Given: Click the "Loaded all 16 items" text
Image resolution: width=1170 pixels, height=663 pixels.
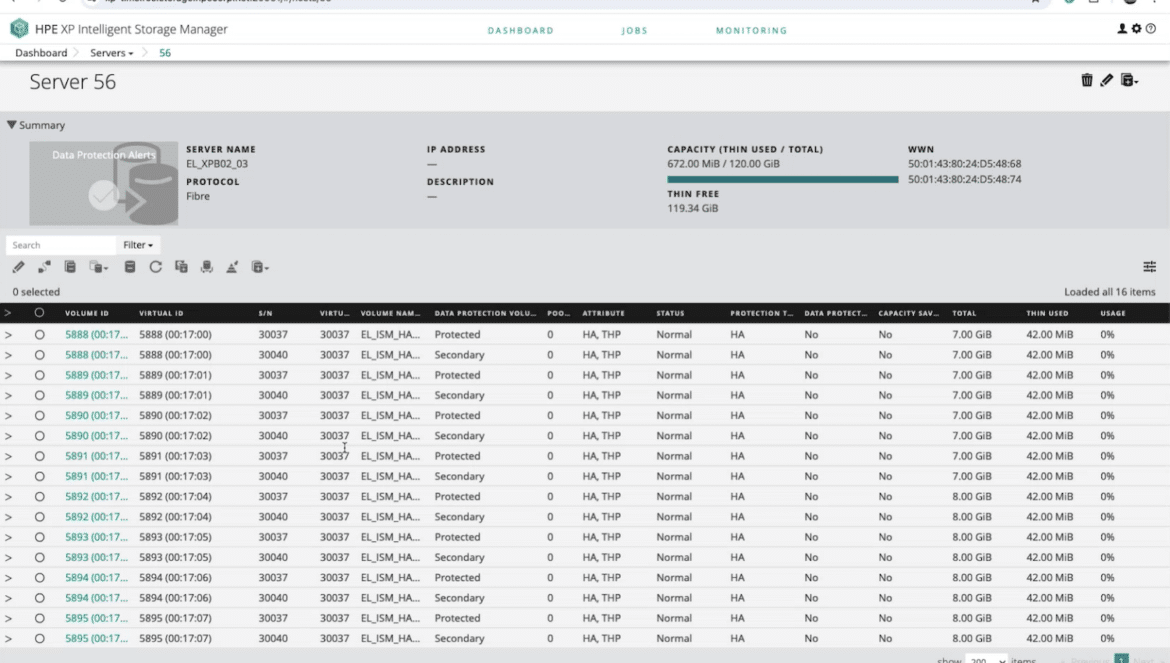Looking at the screenshot, I should [1110, 292].
